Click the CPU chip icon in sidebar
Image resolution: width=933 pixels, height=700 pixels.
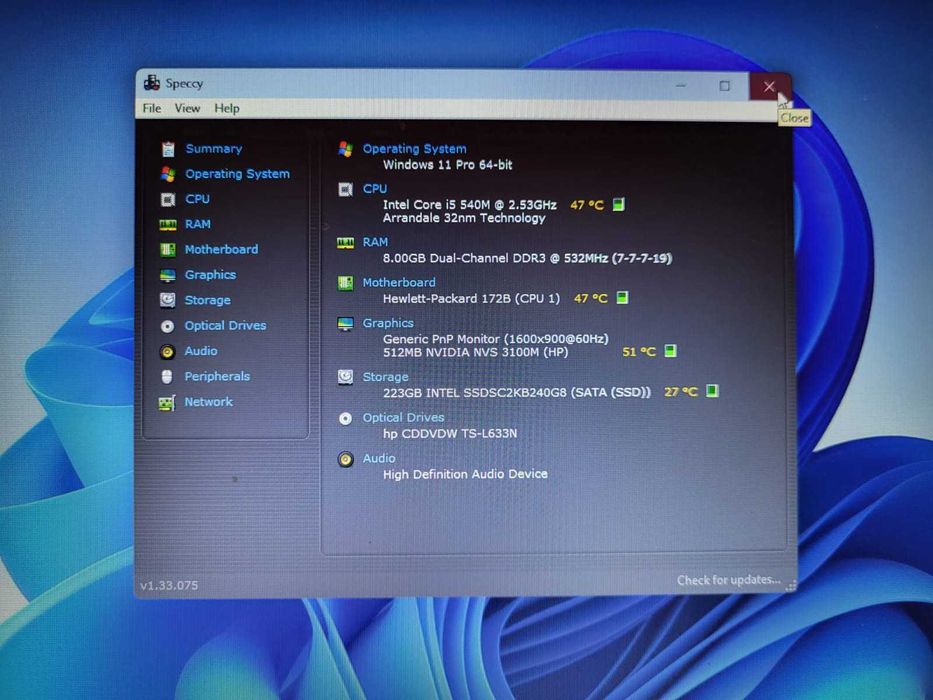tap(168, 199)
